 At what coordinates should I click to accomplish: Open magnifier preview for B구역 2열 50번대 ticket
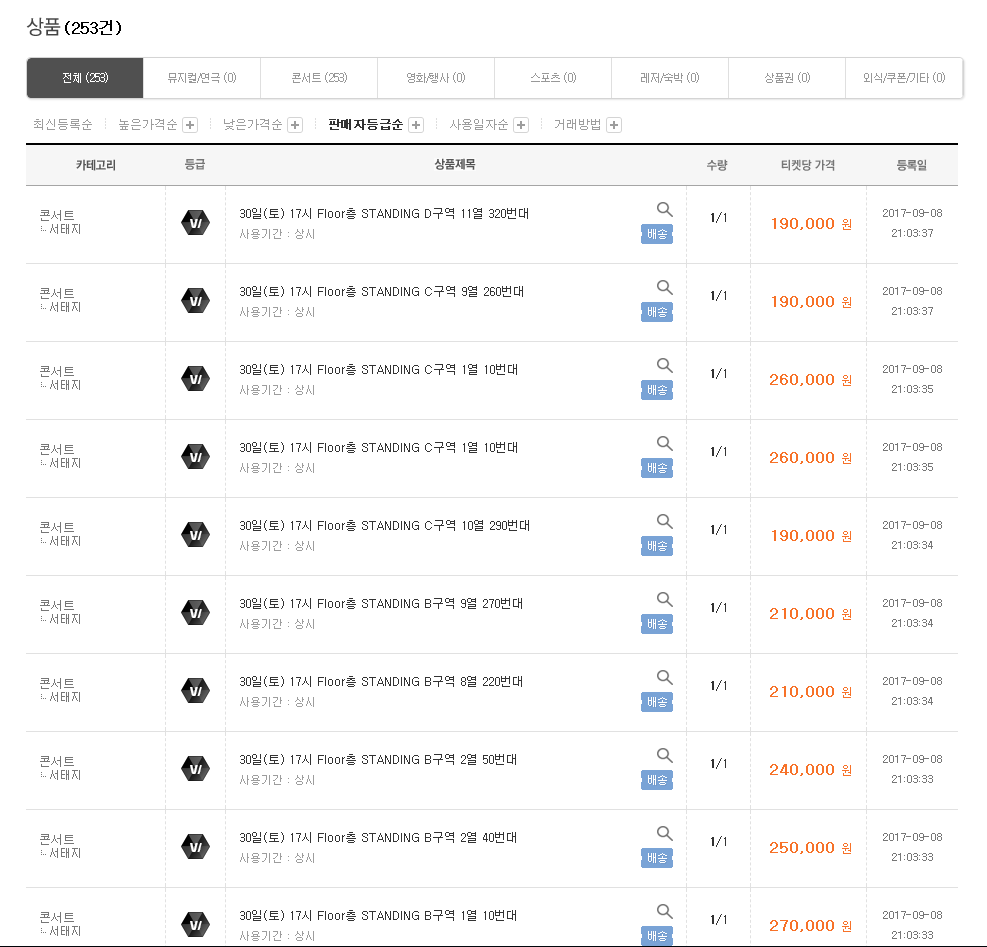tap(664, 756)
